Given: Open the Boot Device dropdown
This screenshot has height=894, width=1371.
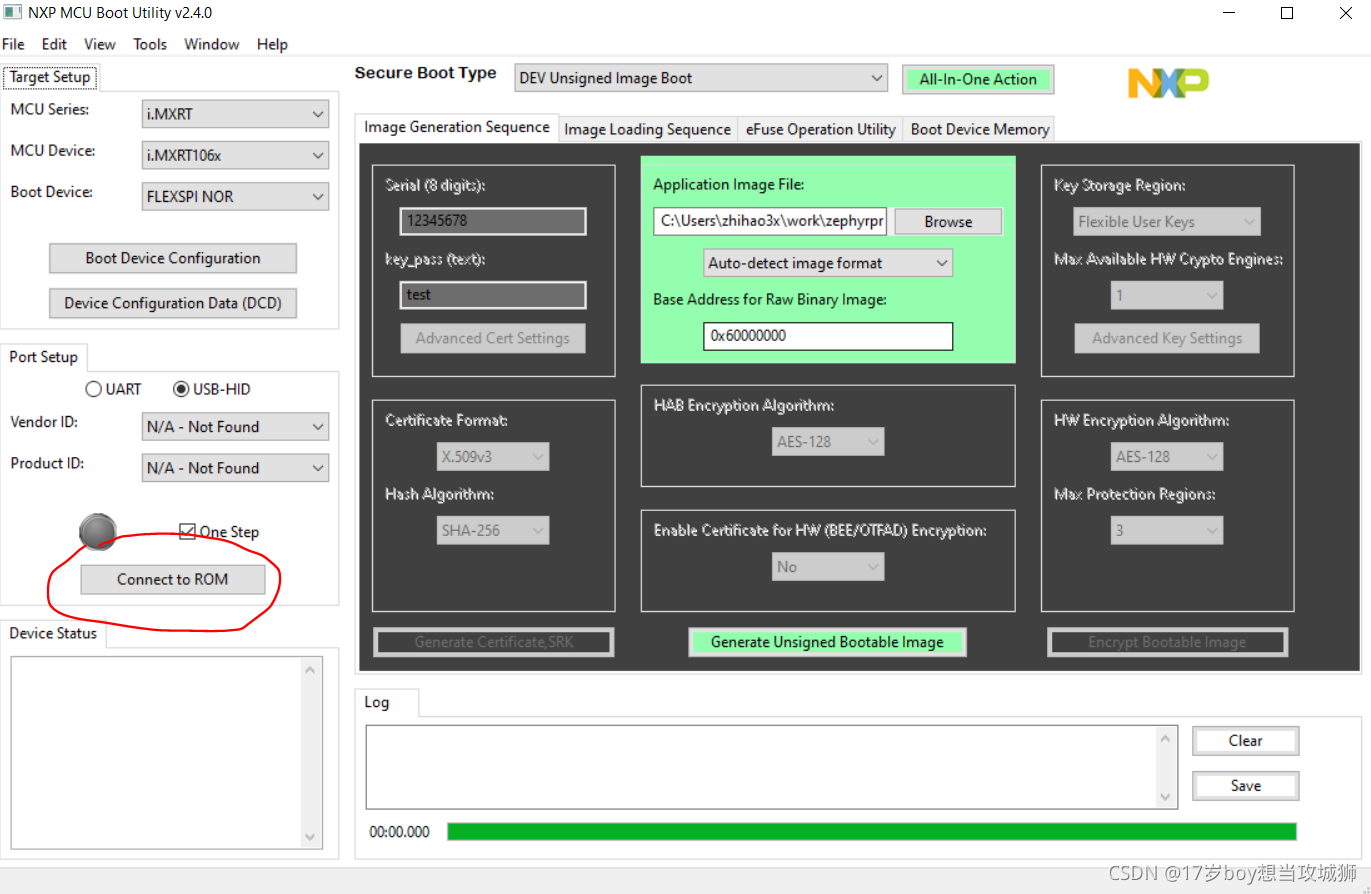Looking at the screenshot, I should 235,196.
